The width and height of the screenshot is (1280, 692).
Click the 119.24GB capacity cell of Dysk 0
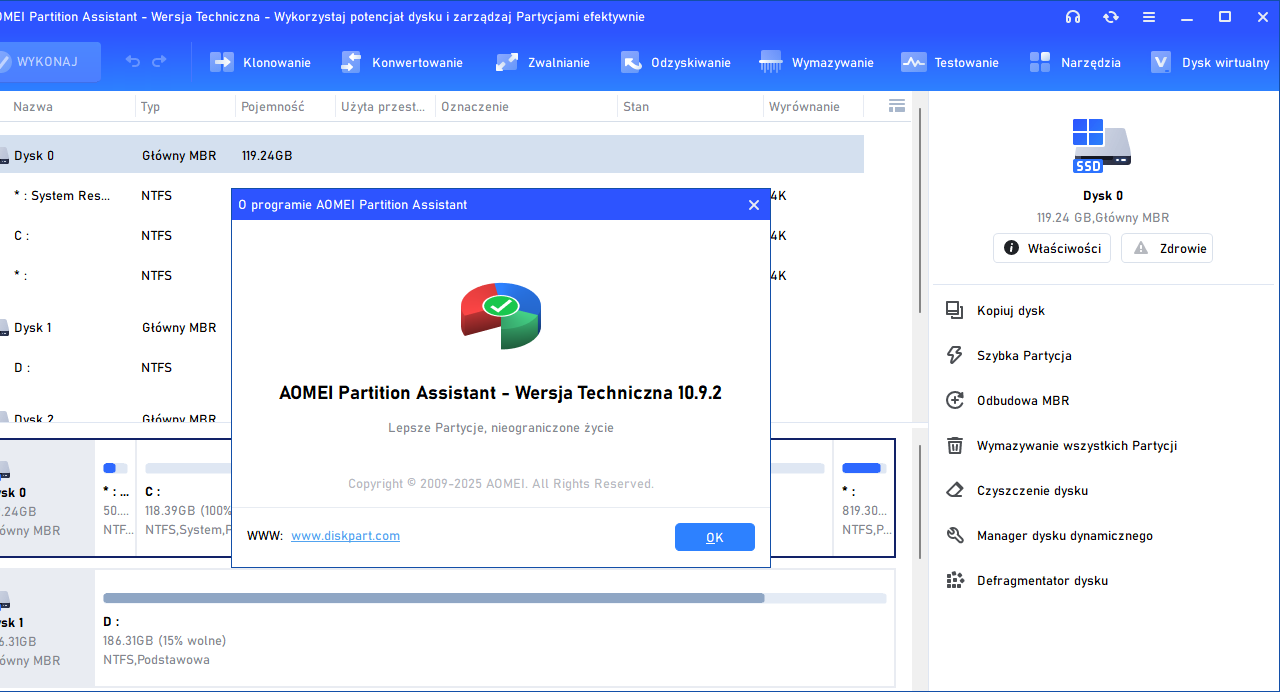tap(267, 155)
